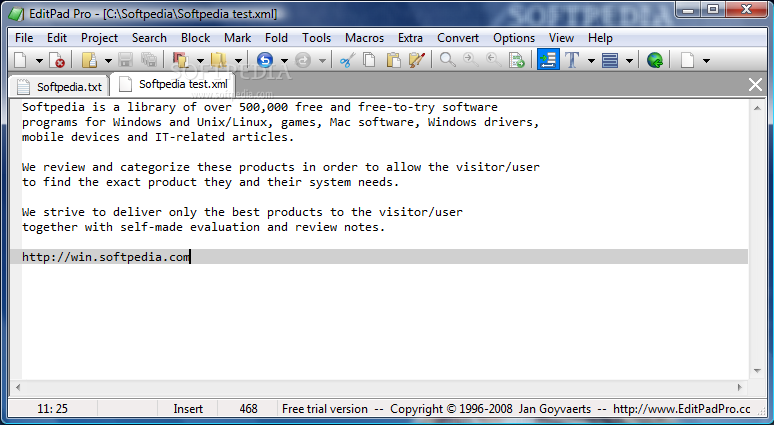Toggle Insert mode in the status bar
The width and height of the screenshot is (774, 425).
[x=188, y=409]
